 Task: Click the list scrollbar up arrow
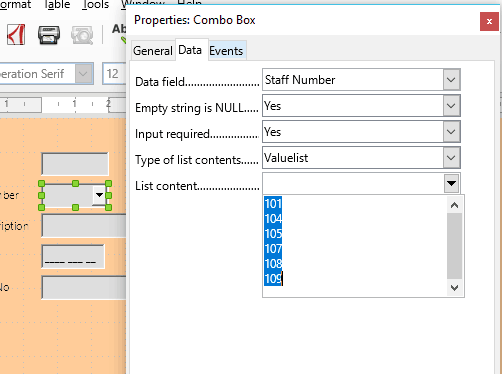[454, 205]
